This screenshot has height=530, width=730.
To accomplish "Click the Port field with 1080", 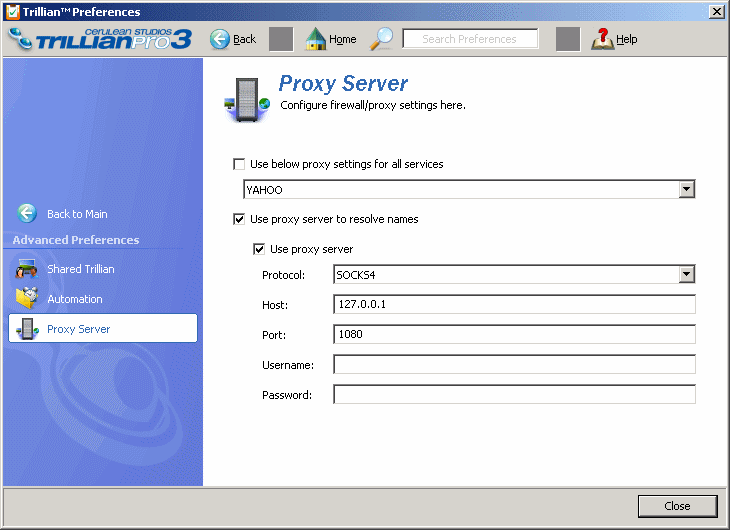I will [x=514, y=334].
